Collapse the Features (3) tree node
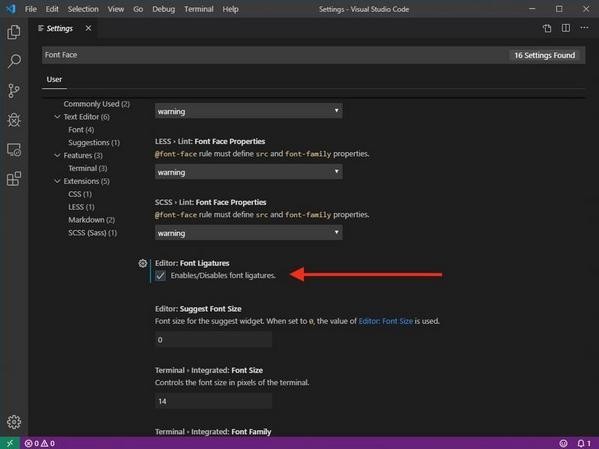This screenshot has height=449, width=599. (x=57, y=156)
